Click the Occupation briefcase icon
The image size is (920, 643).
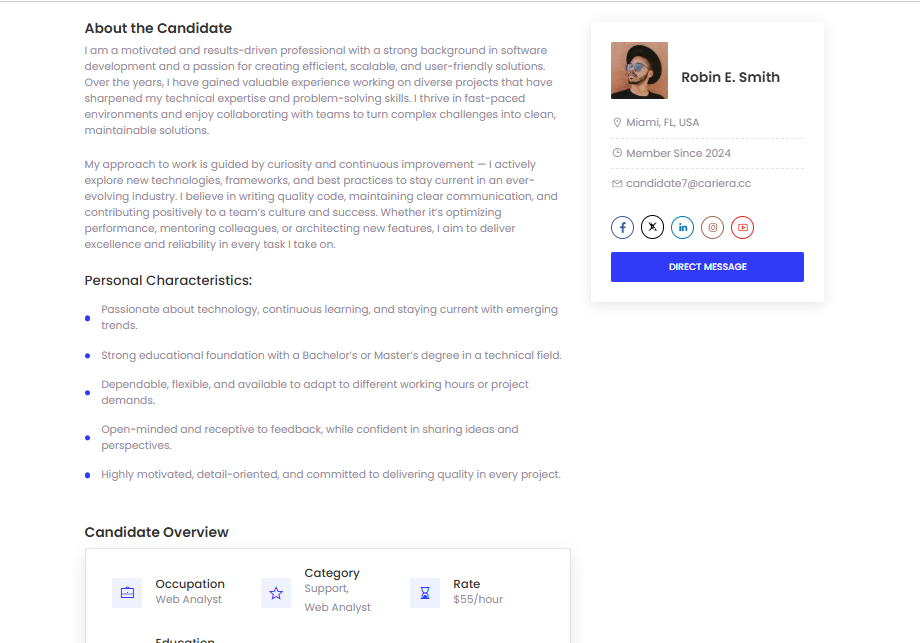(127, 593)
